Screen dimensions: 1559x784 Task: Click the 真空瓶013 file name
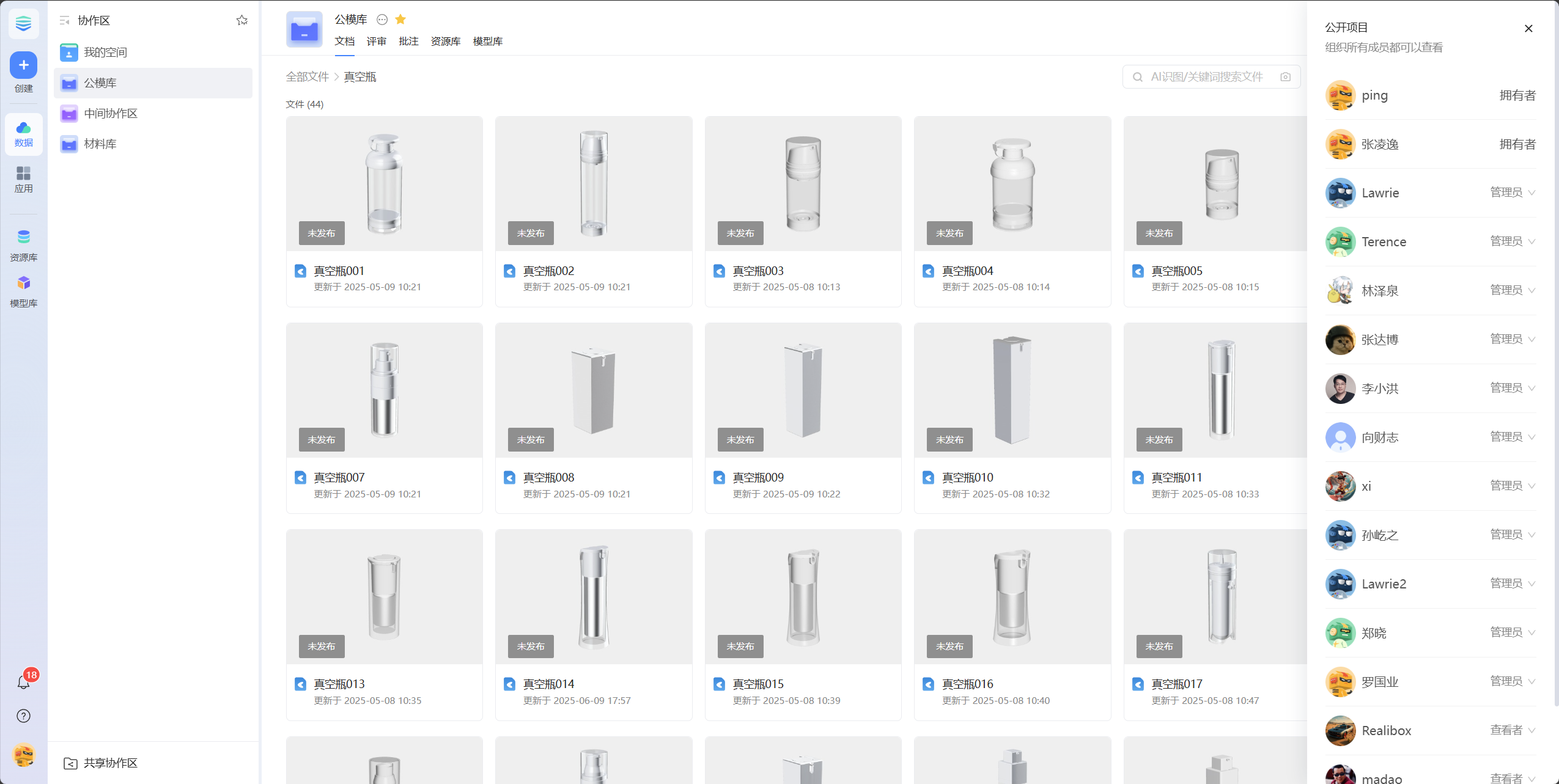(x=339, y=684)
